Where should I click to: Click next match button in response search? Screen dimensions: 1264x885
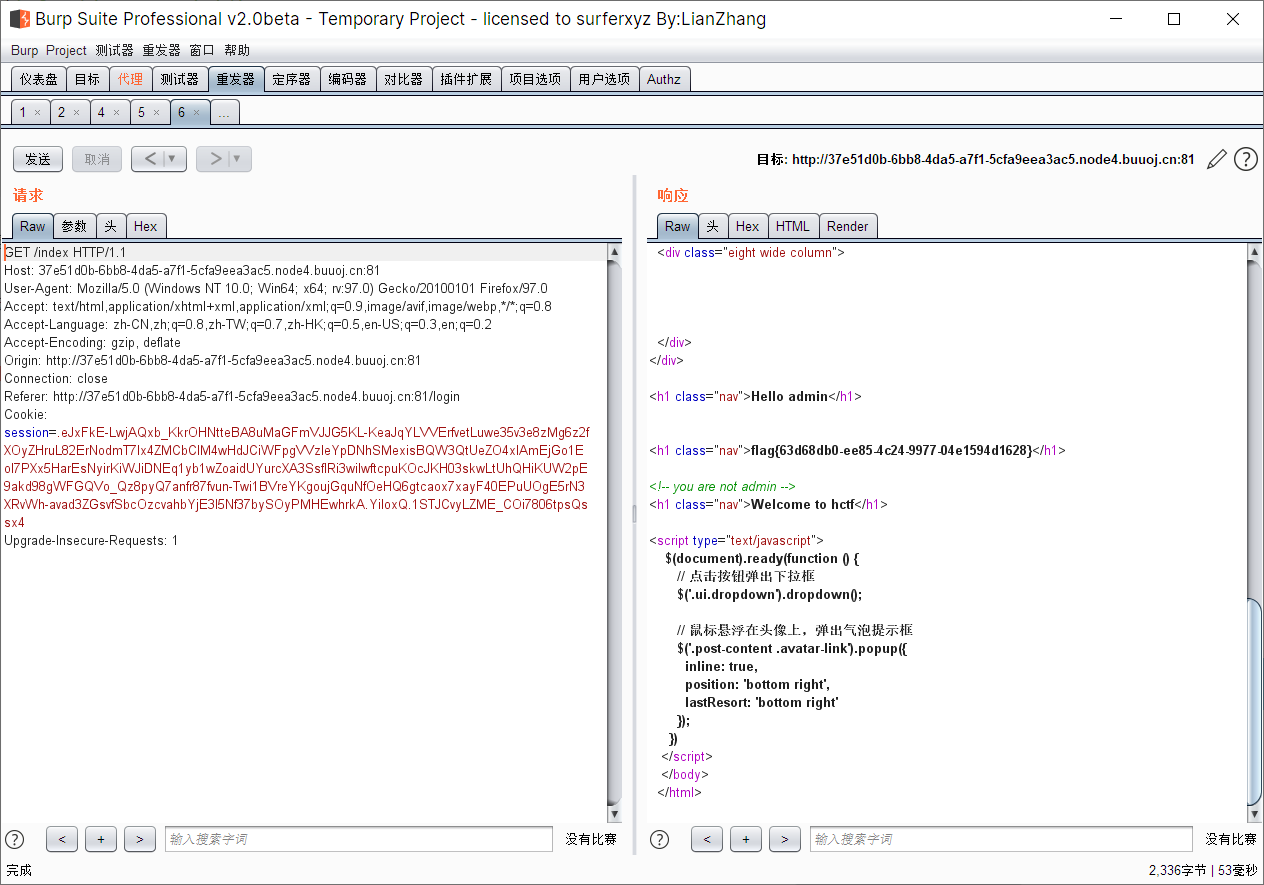point(785,840)
